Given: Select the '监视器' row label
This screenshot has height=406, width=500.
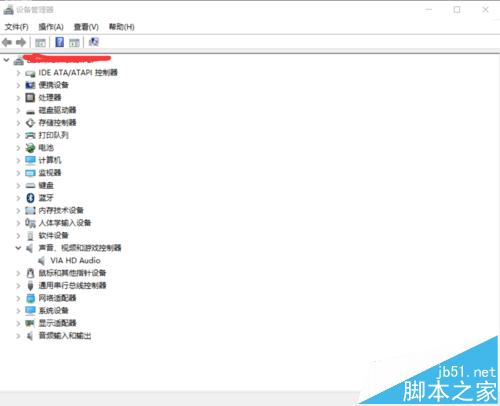Looking at the screenshot, I should click(x=50, y=173).
